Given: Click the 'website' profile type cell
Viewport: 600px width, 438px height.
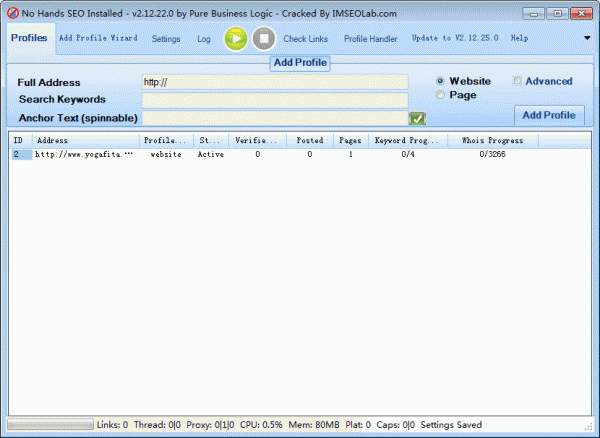Looking at the screenshot, I should 166,155.
